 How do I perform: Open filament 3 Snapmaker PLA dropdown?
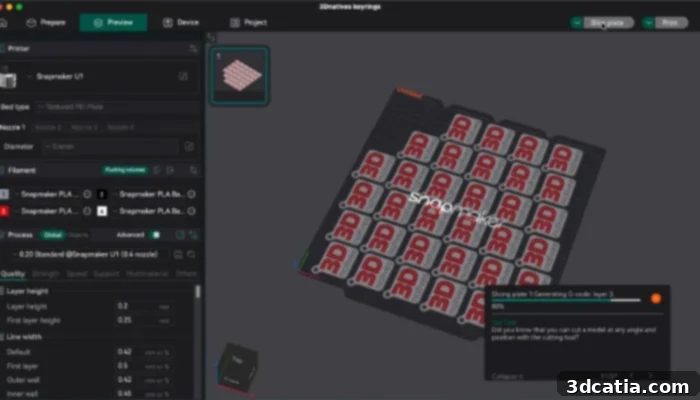48,211
